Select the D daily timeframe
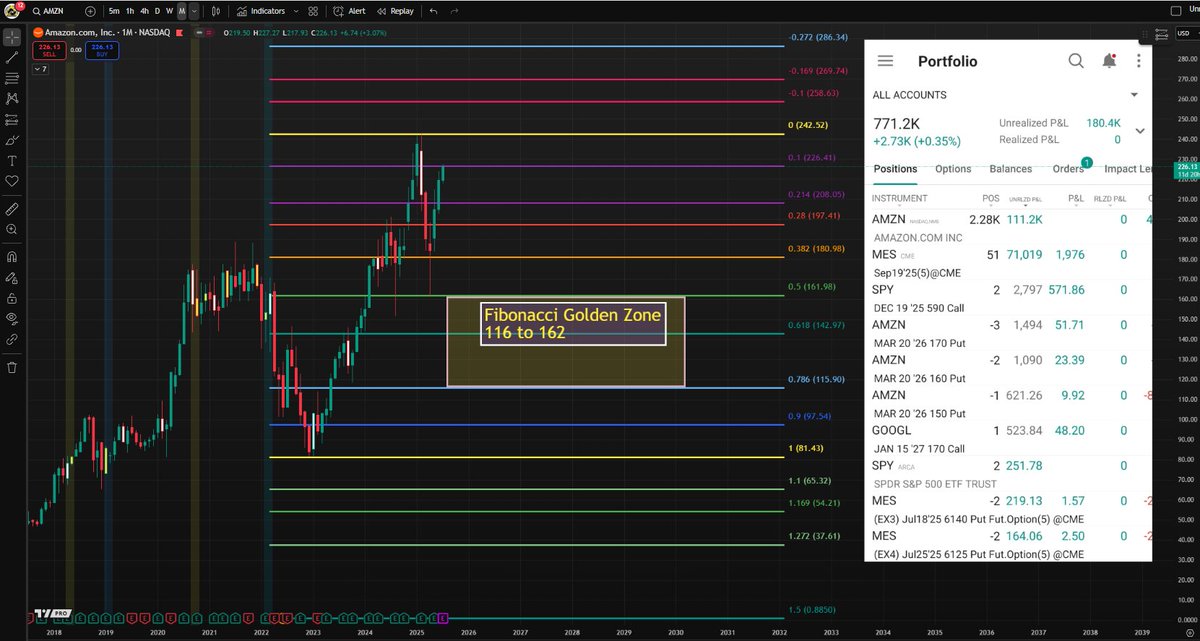The width and height of the screenshot is (1200, 641). point(157,11)
